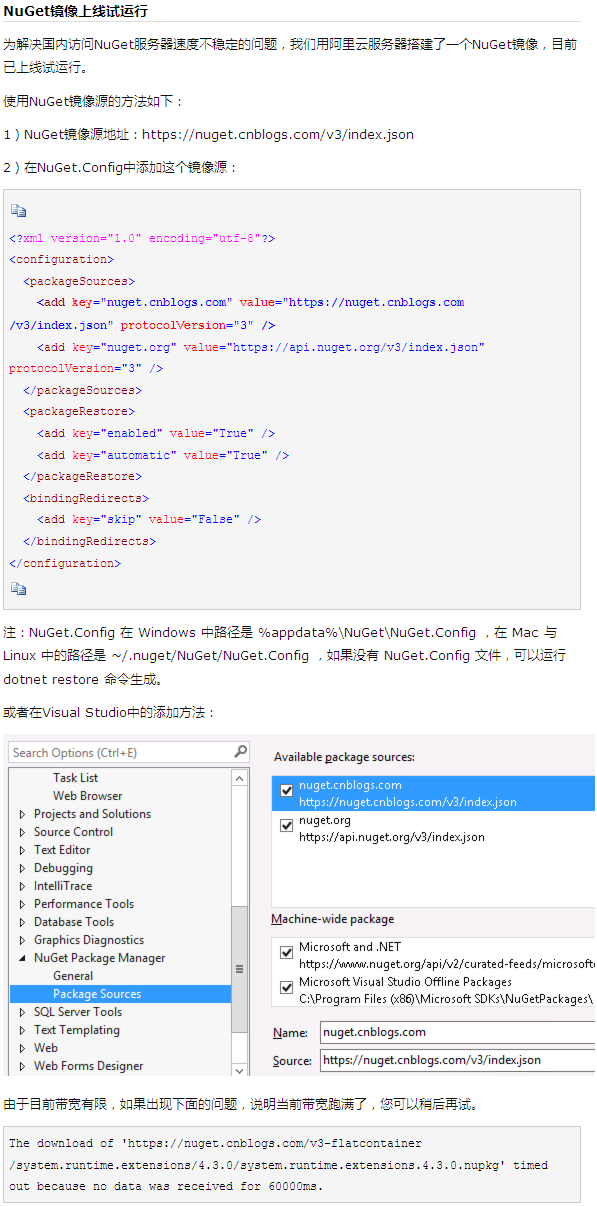
Task: Click the 'key="enabled"' add line
Action: [156, 433]
